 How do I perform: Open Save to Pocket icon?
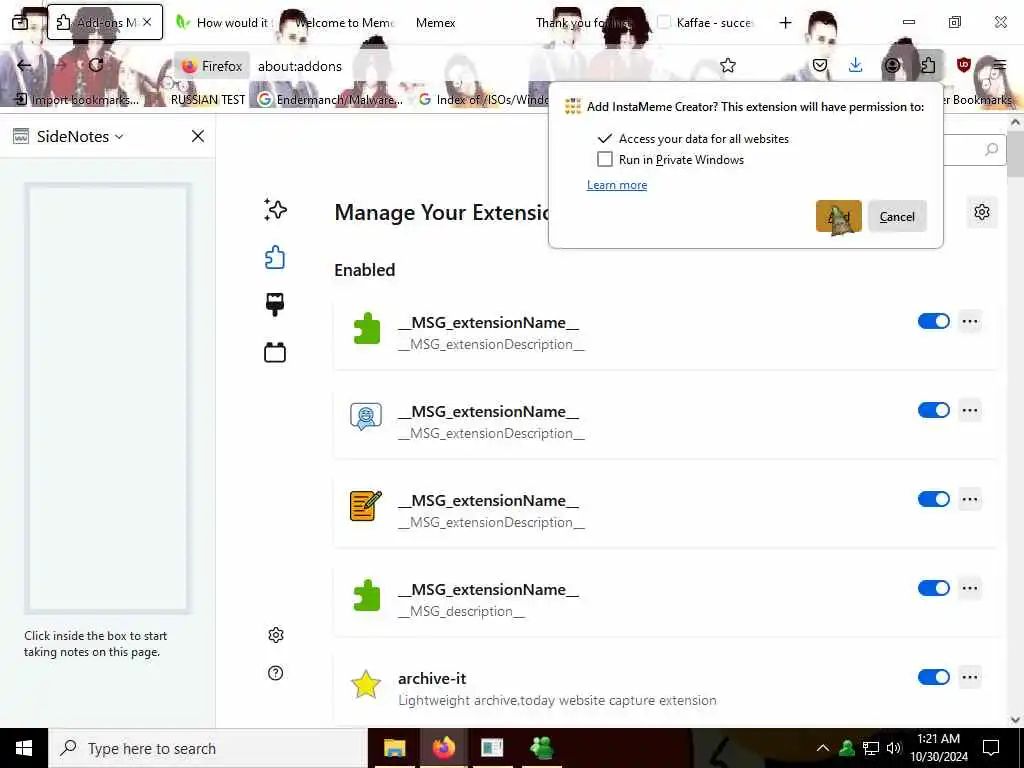point(820,65)
